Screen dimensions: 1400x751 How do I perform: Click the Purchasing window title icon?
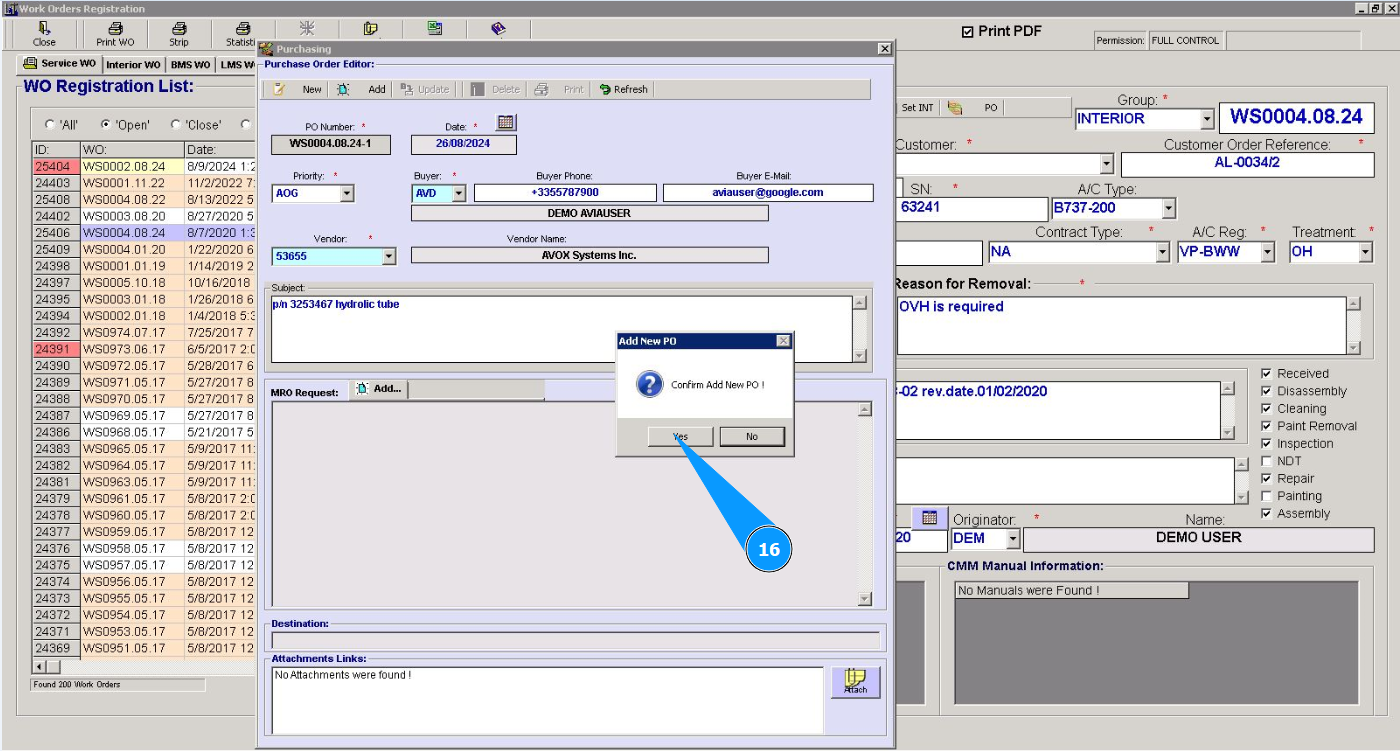point(266,48)
